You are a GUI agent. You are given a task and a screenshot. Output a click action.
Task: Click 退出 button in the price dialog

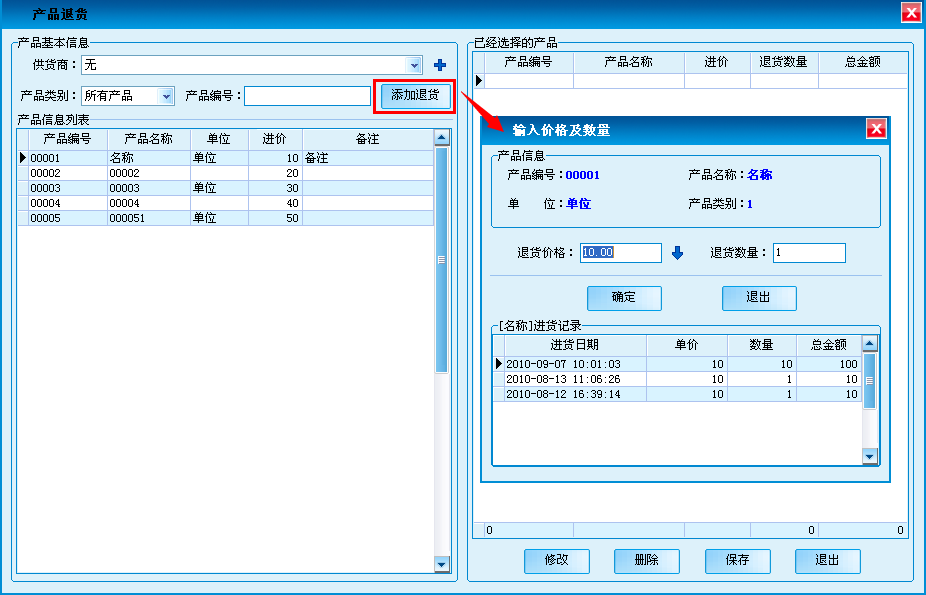point(759,298)
